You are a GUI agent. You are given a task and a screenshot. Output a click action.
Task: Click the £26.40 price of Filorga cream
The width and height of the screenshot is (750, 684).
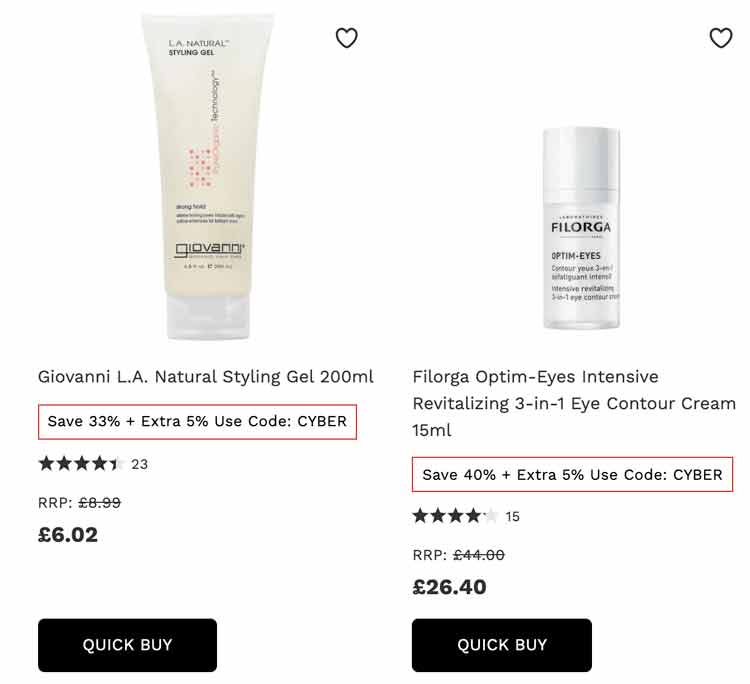click(449, 587)
